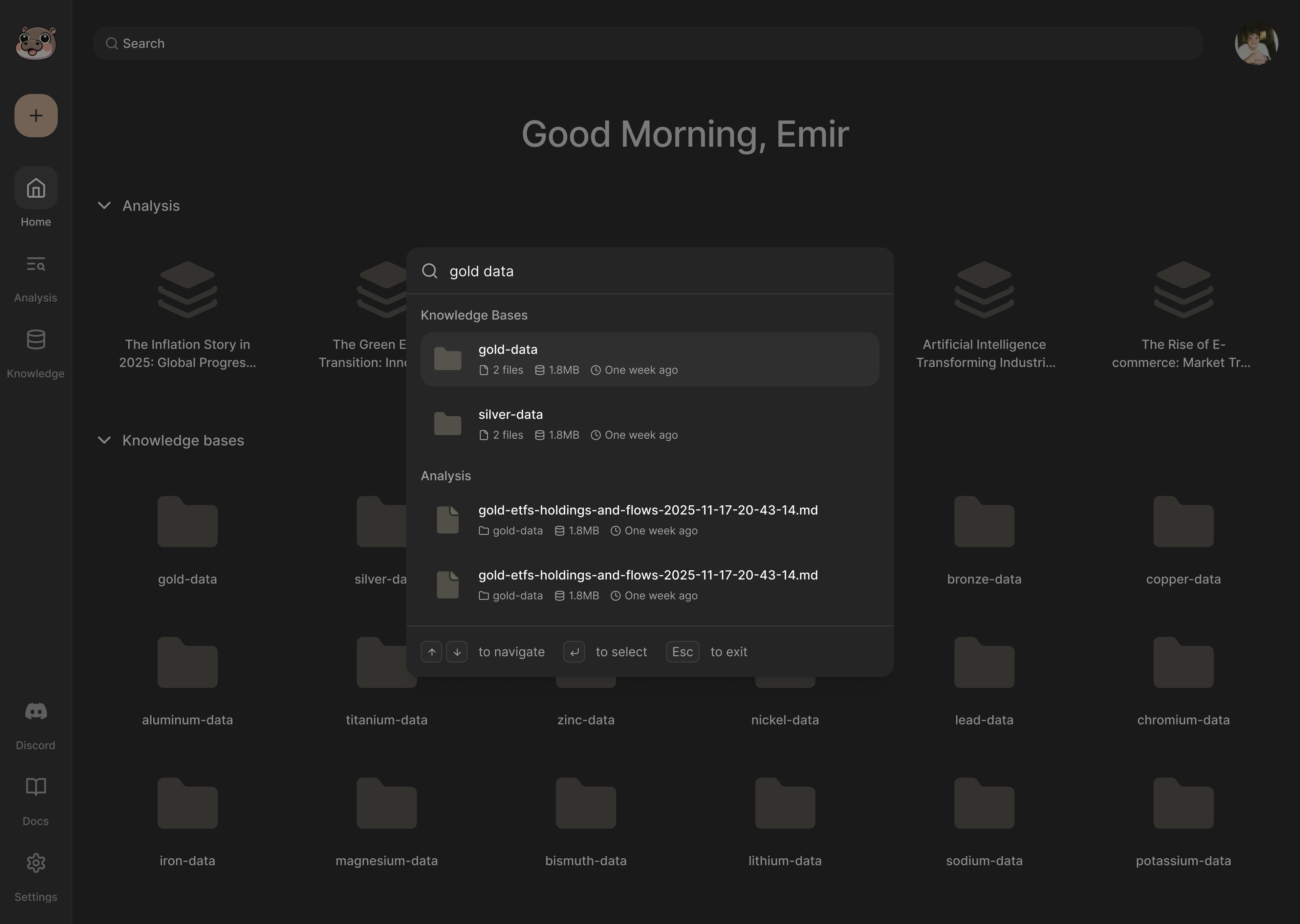This screenshot has width=1300, height=924.
Task: Click the Esc key hint button
Action: tap(682, 652)
